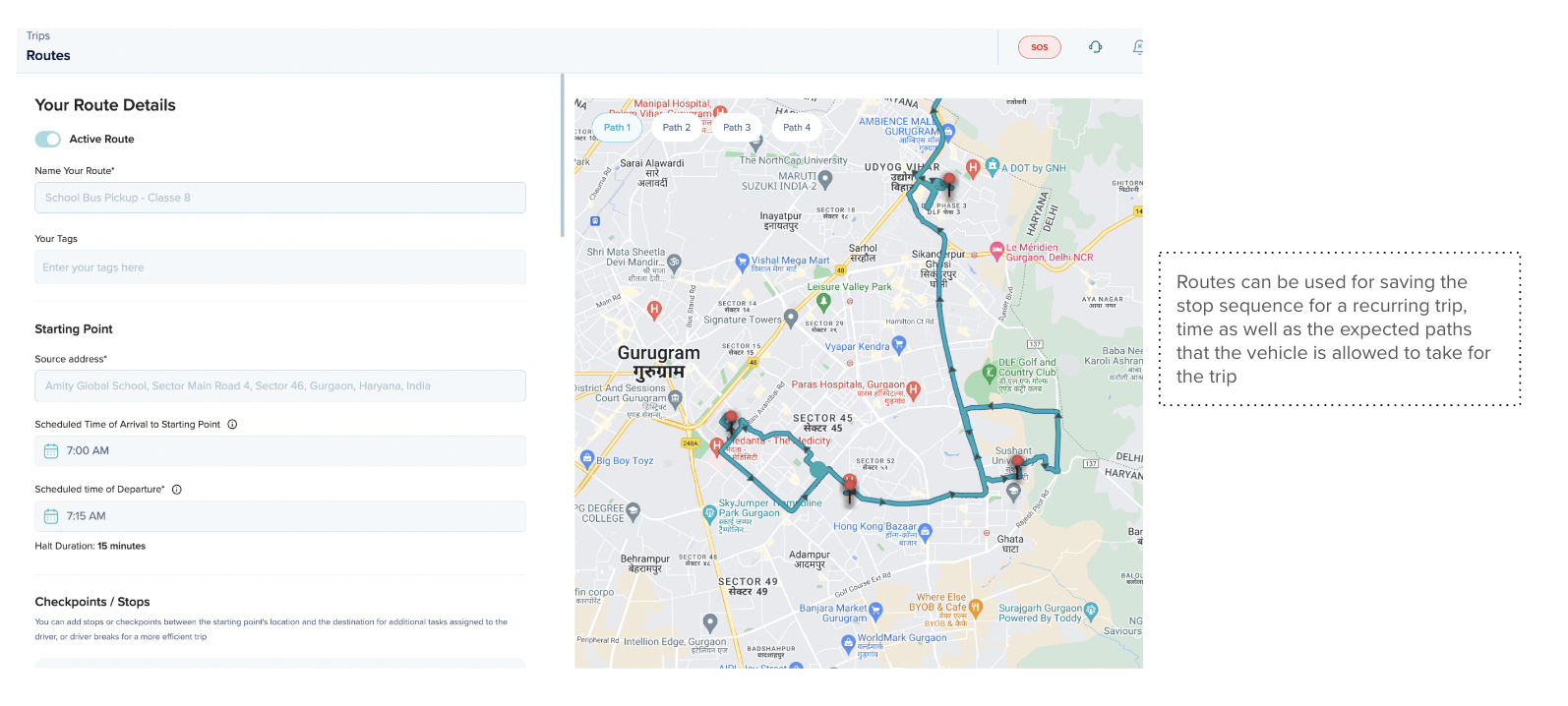Click the Trips breadcrumb link
1568x706 pixels.
(x=38, y=36)
